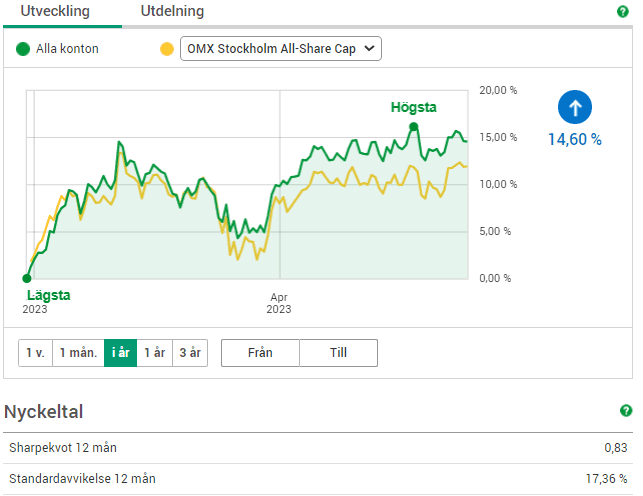
Task: Toggle the yellow index legend dot
Action: (x=167, y=49)
